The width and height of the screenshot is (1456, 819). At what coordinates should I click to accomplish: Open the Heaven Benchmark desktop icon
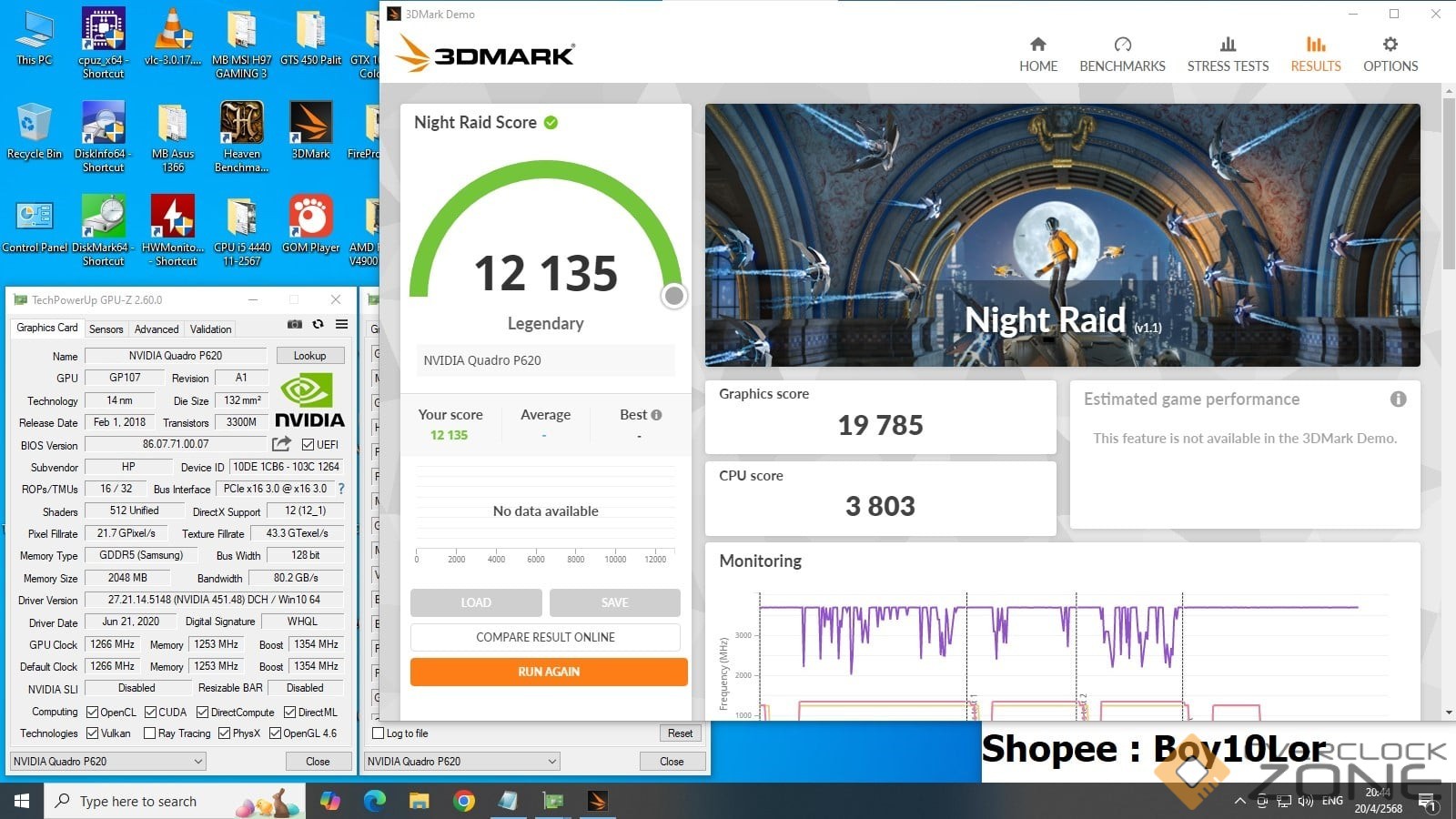pyautogui.click(x=241, y=136)
